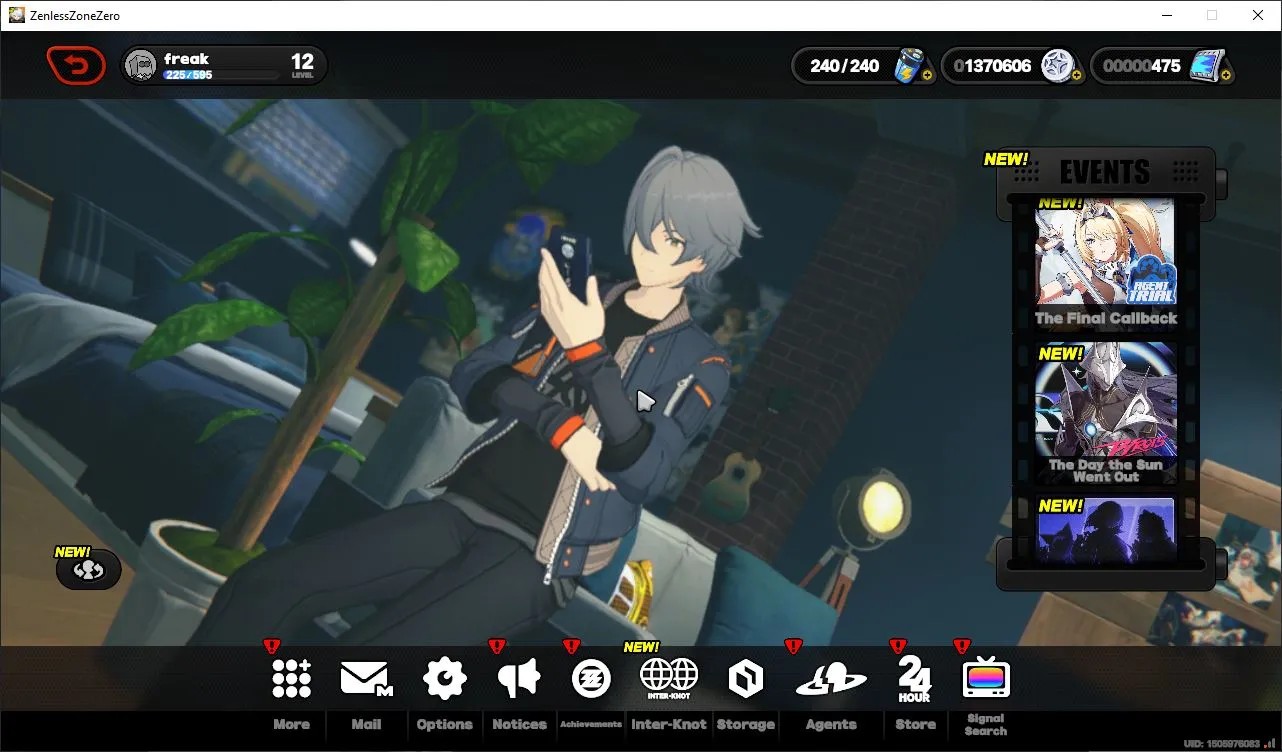
Task: Click the Store label in the bottom menu
Action: click(915, 724)
